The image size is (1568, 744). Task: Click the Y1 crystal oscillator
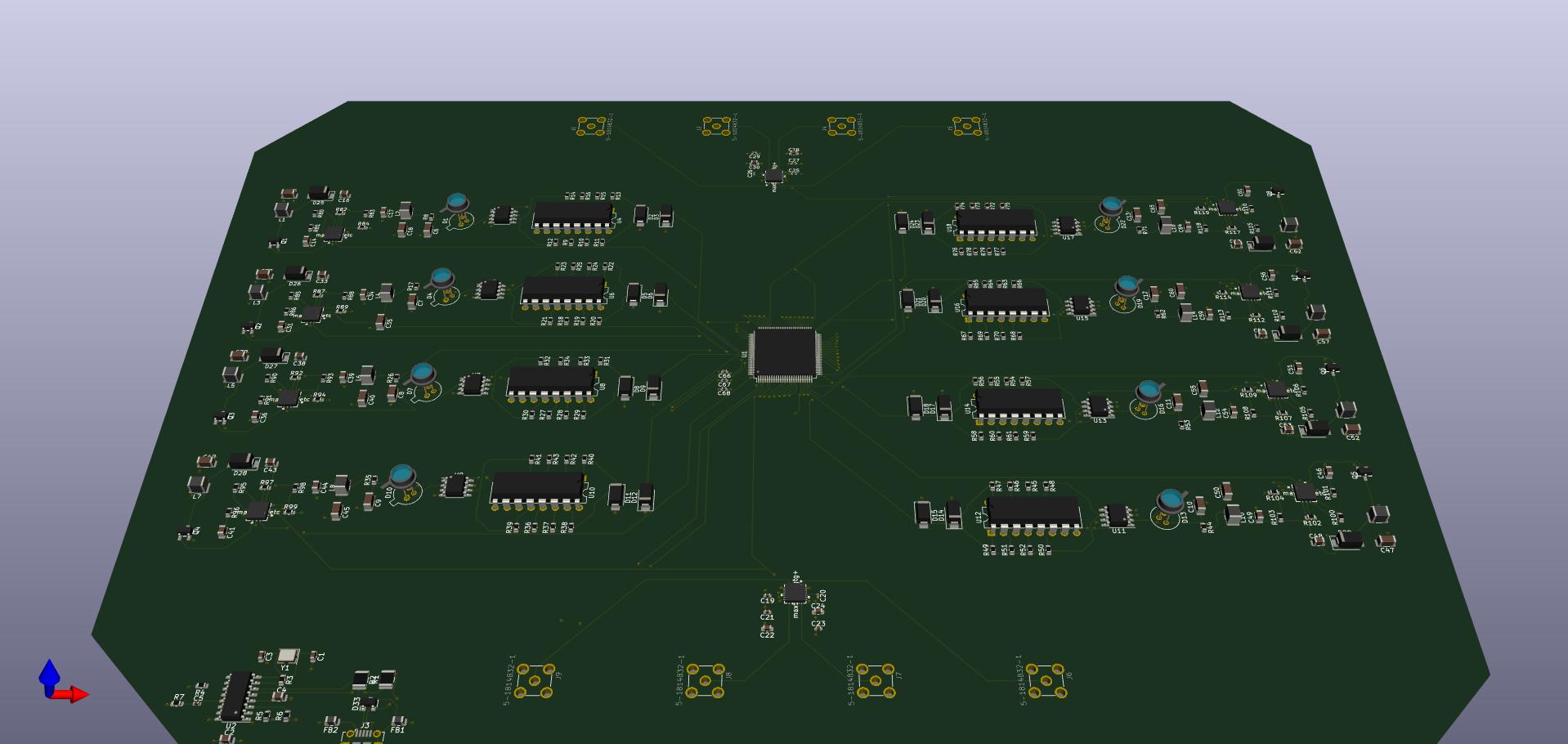click(287, 656)
